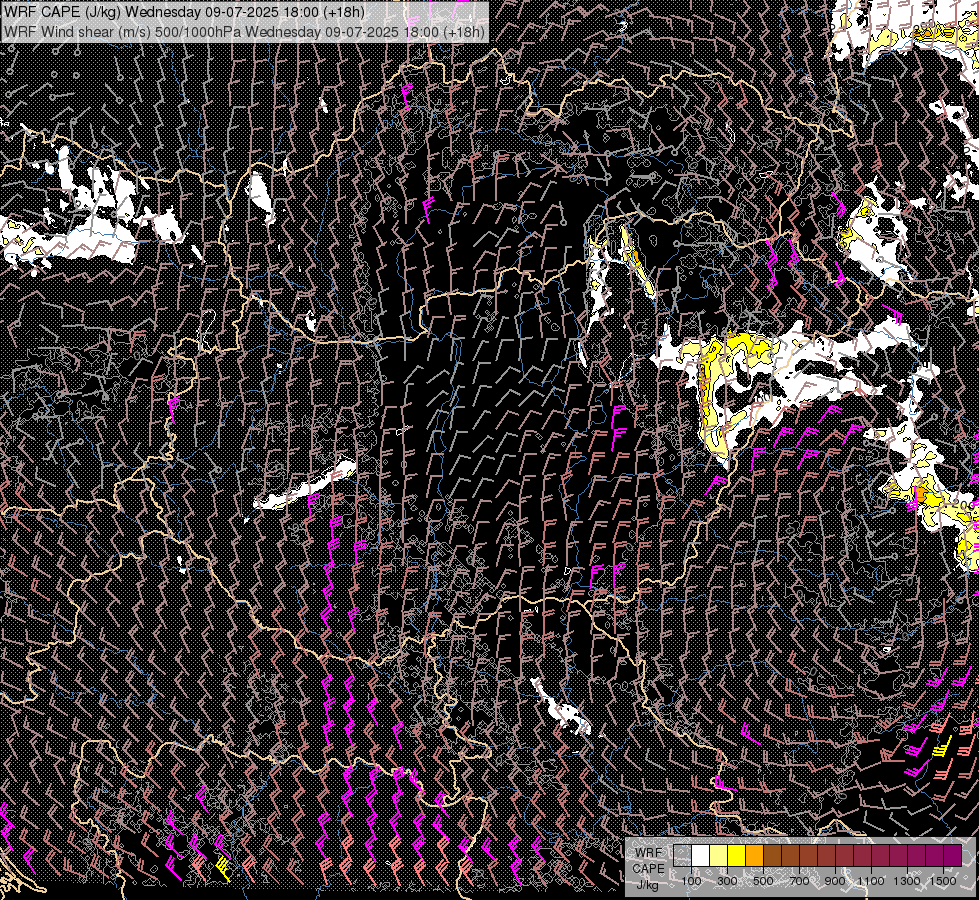Click the orange legend swatch
This screenshot has height=900, width=979.
pyautogui.click(x=754, y=855)
